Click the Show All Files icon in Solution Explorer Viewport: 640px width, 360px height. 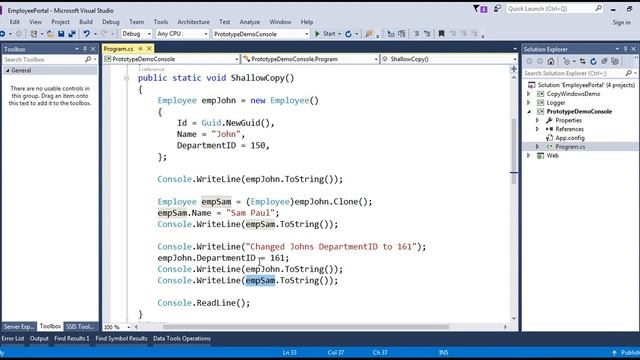click(x=615, y=61)
